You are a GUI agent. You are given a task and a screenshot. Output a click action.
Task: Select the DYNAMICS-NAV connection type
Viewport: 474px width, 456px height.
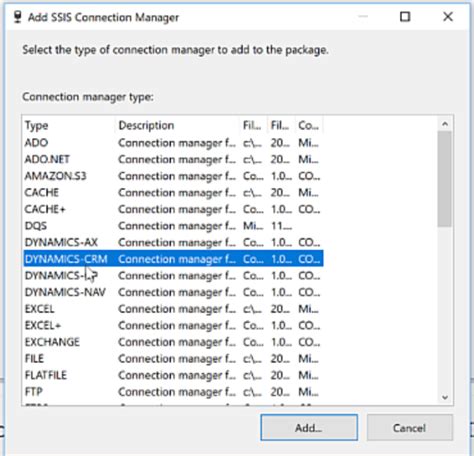tap(173, 292)
